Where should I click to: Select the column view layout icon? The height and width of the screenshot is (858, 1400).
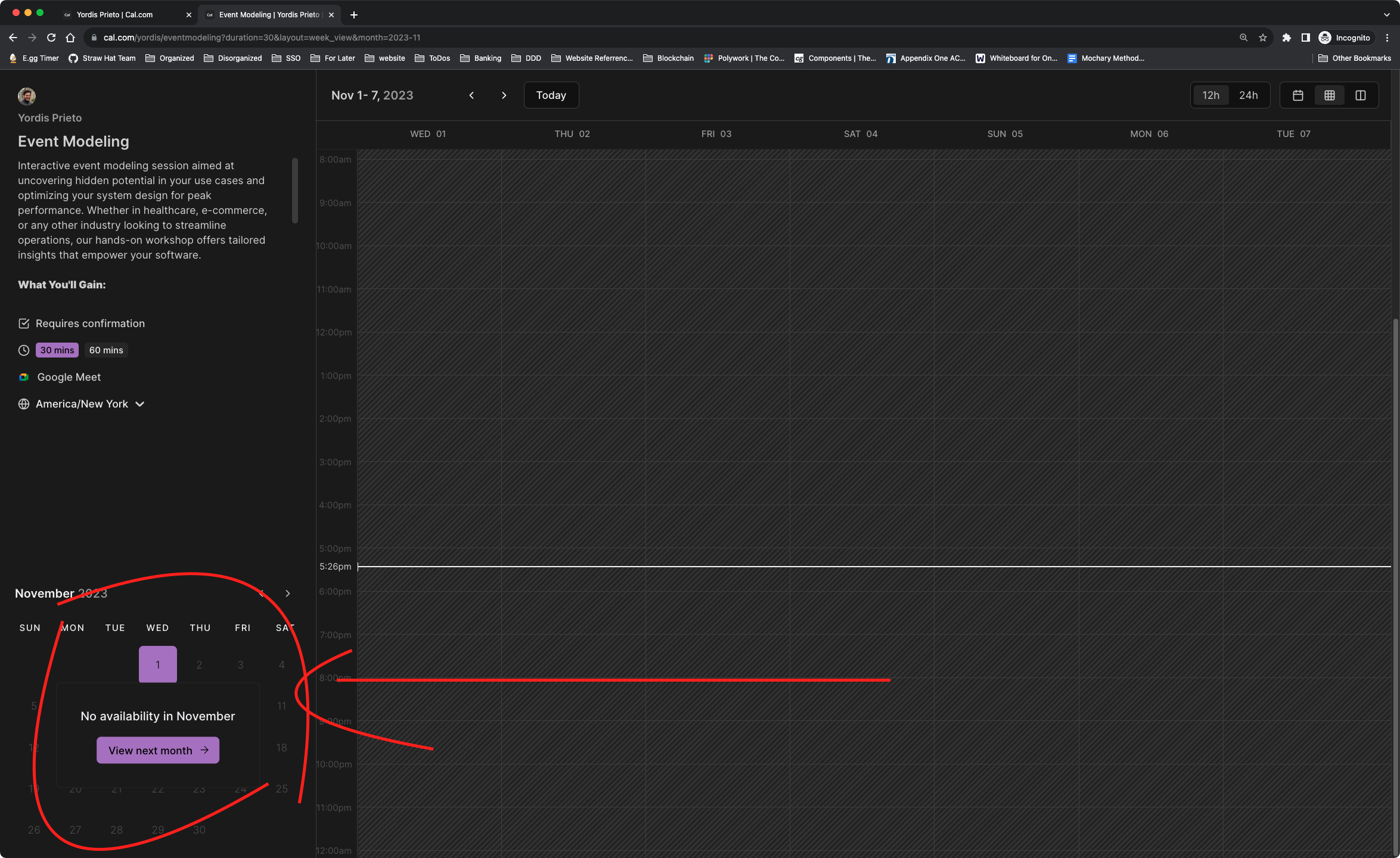(x=1360, y=95)
